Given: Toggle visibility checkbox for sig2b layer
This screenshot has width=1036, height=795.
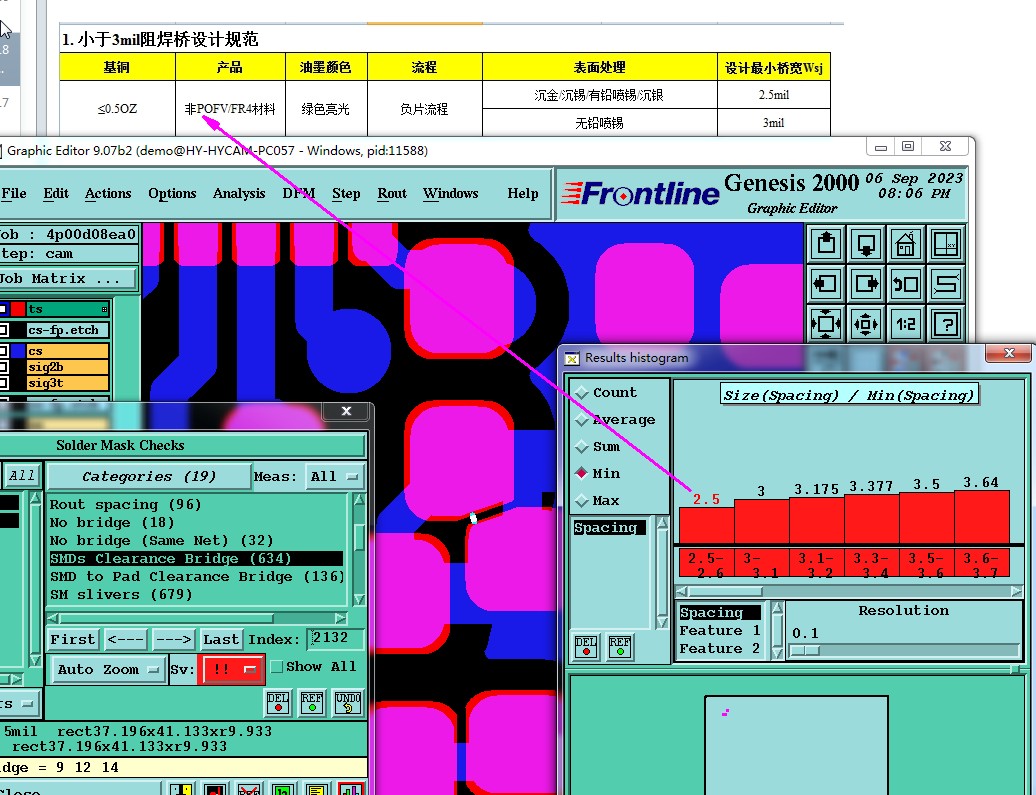Looking at the screenshot, I should [x=4, y=367].
